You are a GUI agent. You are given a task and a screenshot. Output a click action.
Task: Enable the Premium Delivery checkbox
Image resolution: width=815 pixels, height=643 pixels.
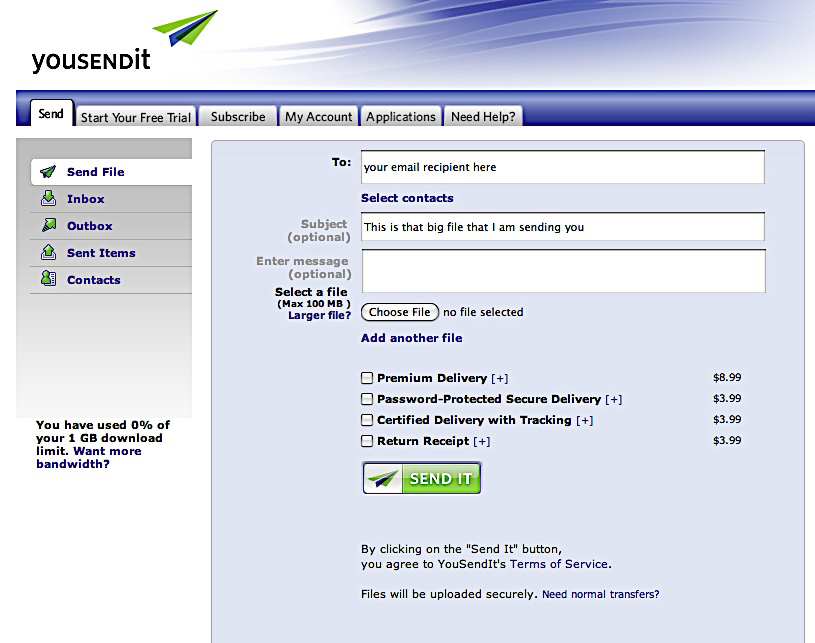[x=367, y=378]
